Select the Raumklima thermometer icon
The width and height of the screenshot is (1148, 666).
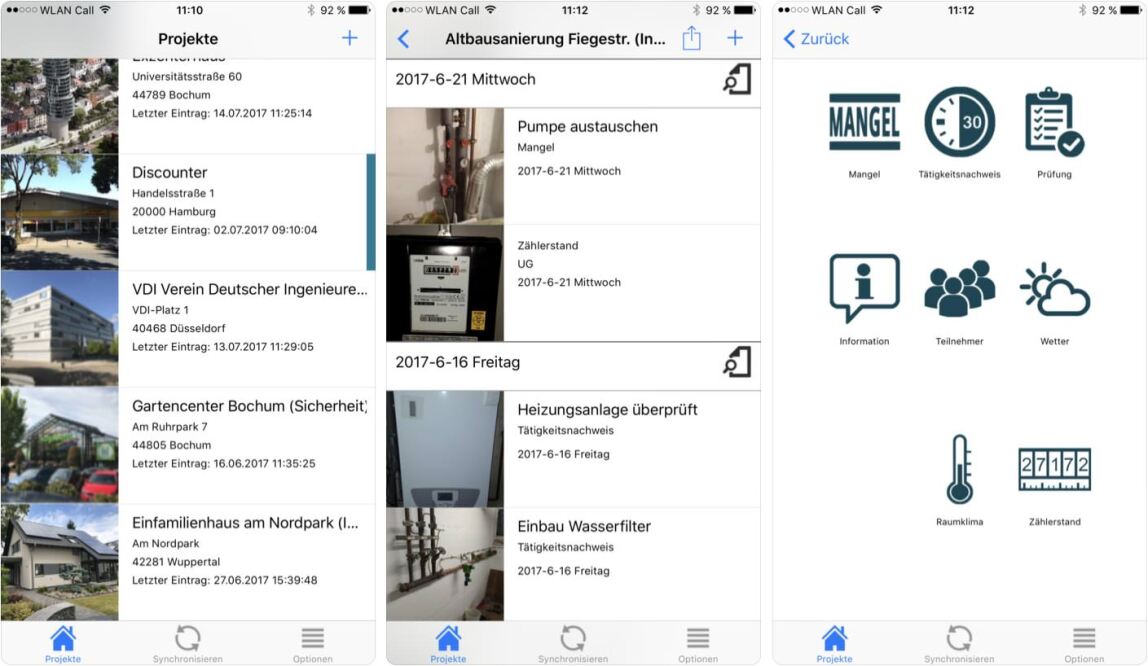959,469
